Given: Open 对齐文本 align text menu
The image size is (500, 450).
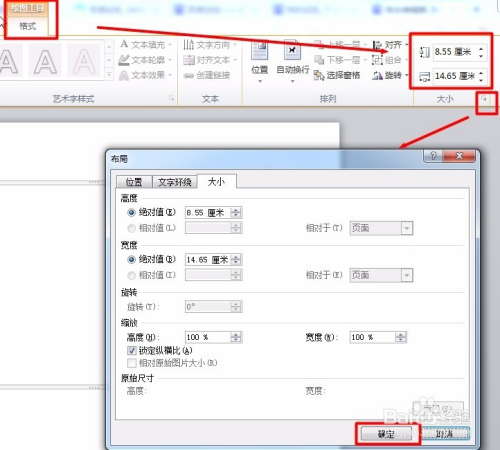Looking at the screenshot, I should pos(210,60).
